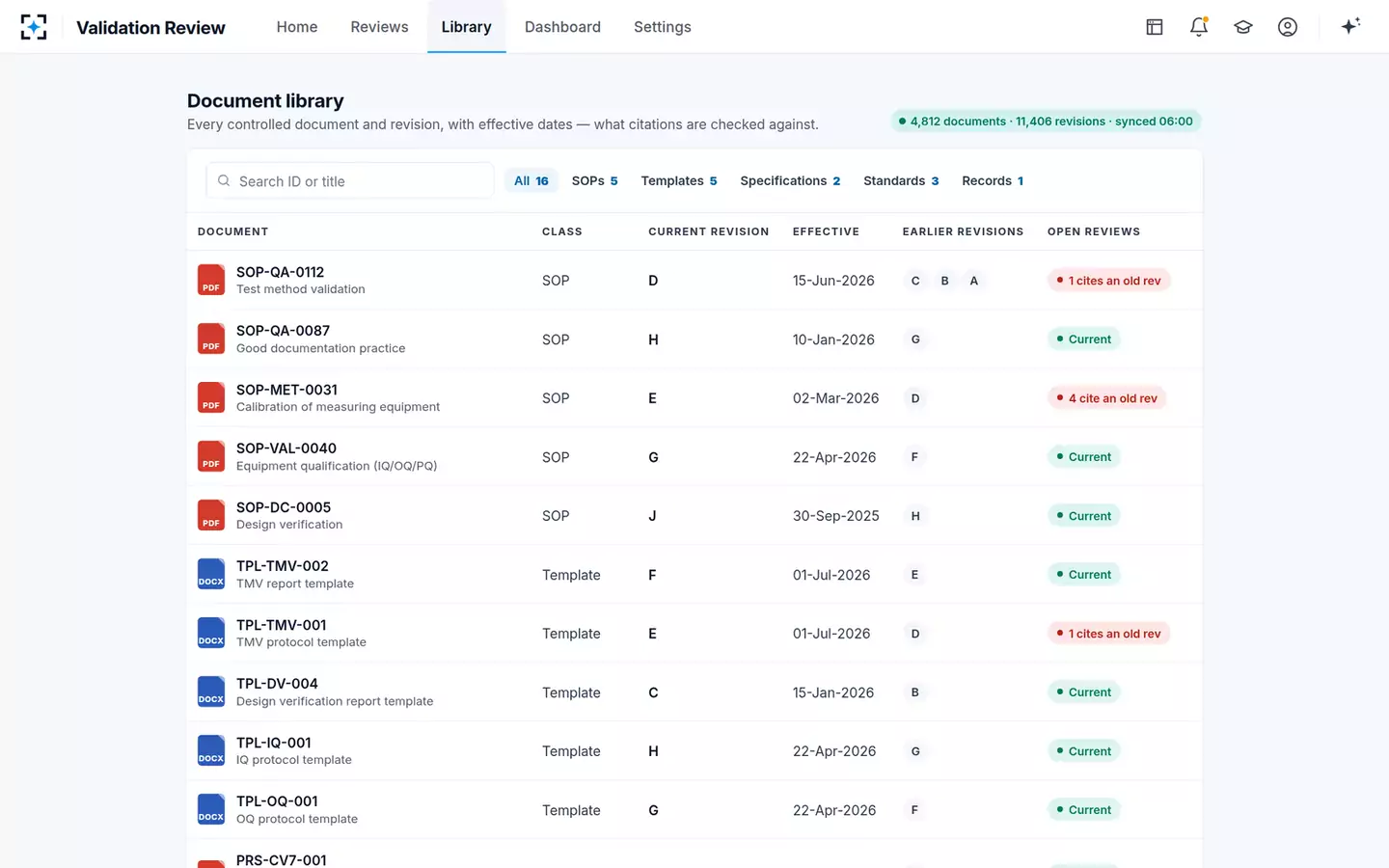Open the layout panel icon in header
The height and width of the screenshot is (868, 1389).
point(1155,27)
